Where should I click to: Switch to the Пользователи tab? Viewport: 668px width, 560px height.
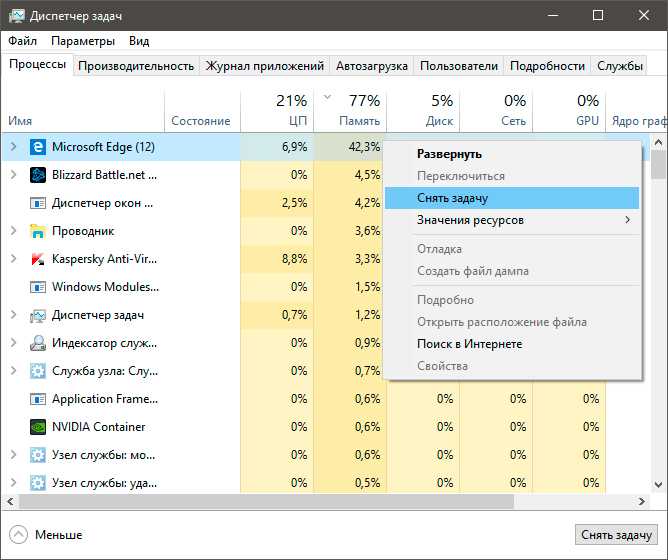tap(459, 66)
